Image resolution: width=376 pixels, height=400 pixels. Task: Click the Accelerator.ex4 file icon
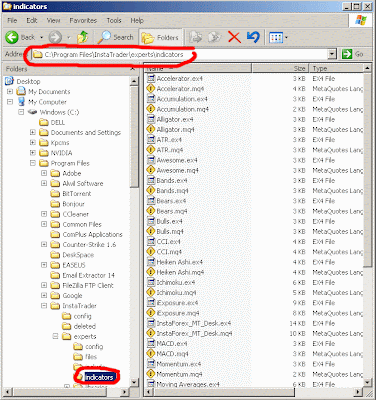(151, 78)
